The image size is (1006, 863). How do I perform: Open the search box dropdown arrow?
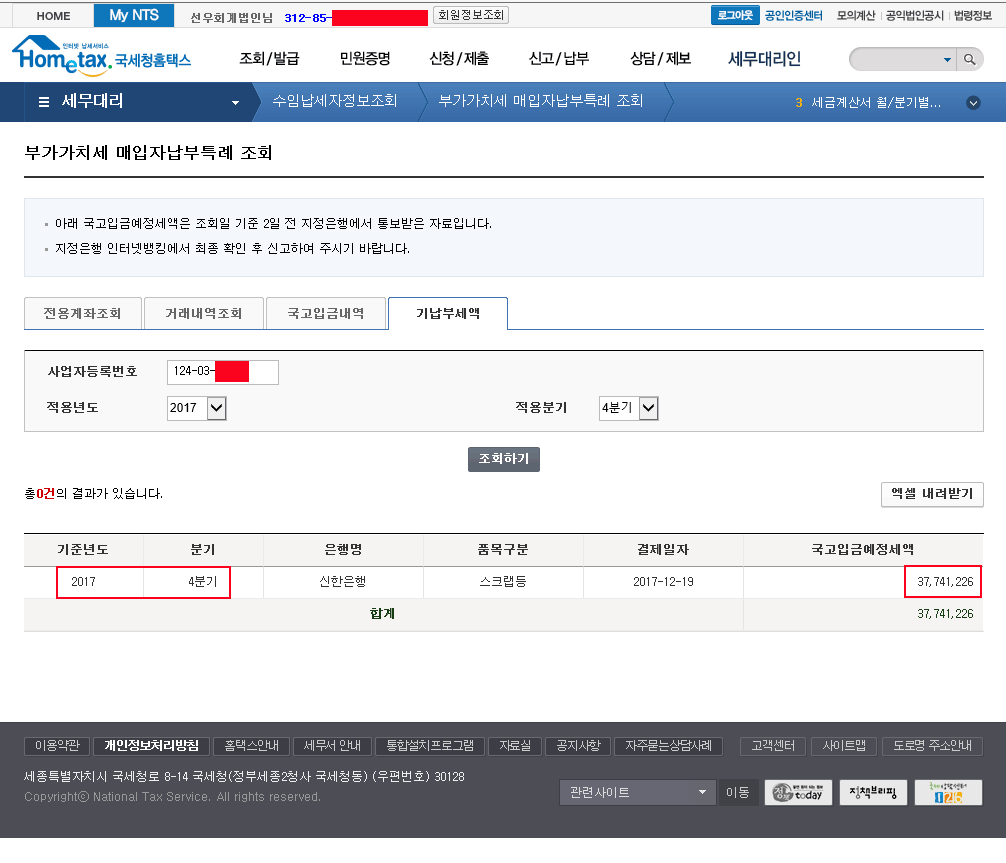[x=947, y=60]
